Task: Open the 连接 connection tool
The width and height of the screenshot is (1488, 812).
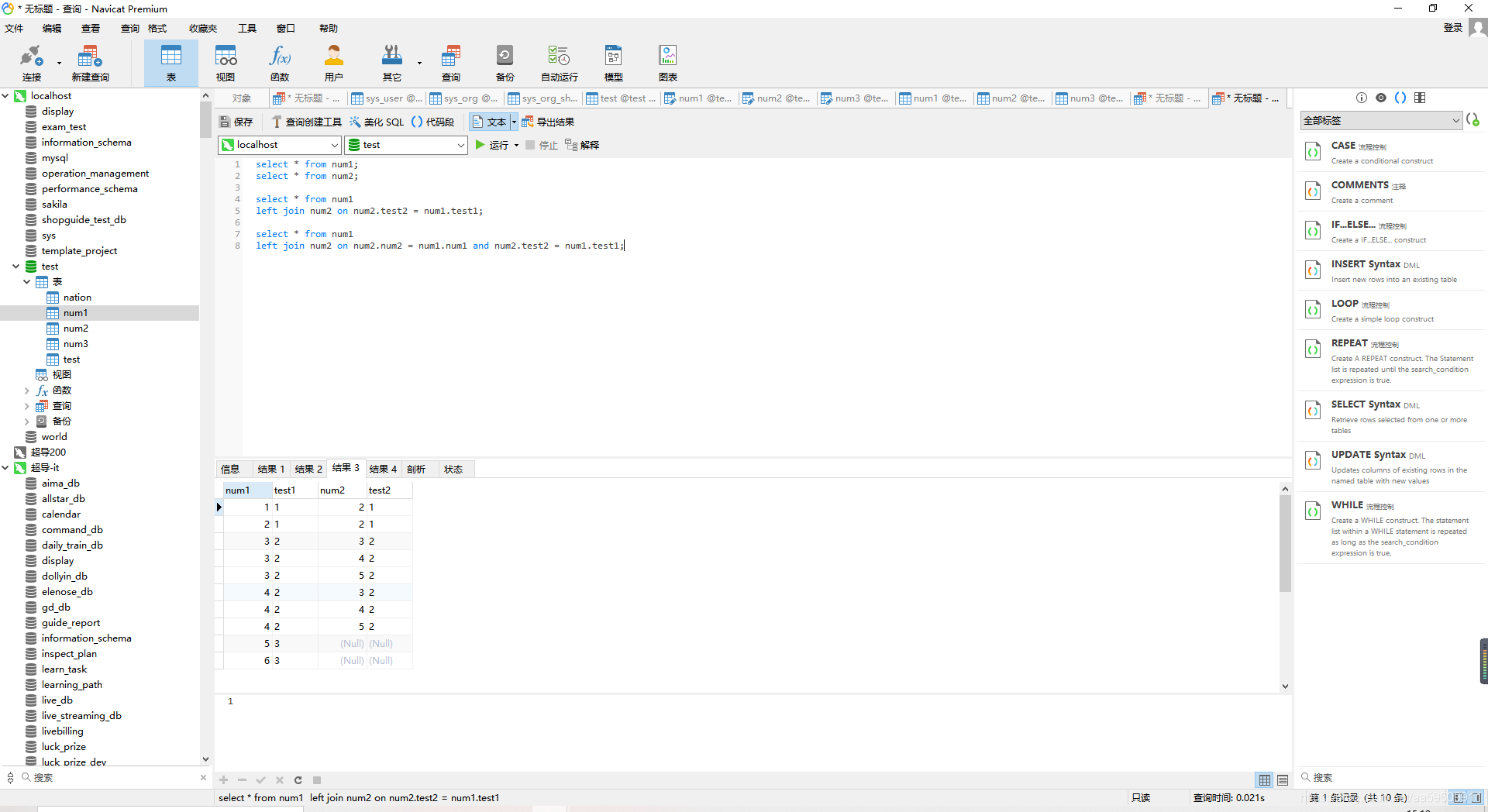Action: (x=31, y=63)
